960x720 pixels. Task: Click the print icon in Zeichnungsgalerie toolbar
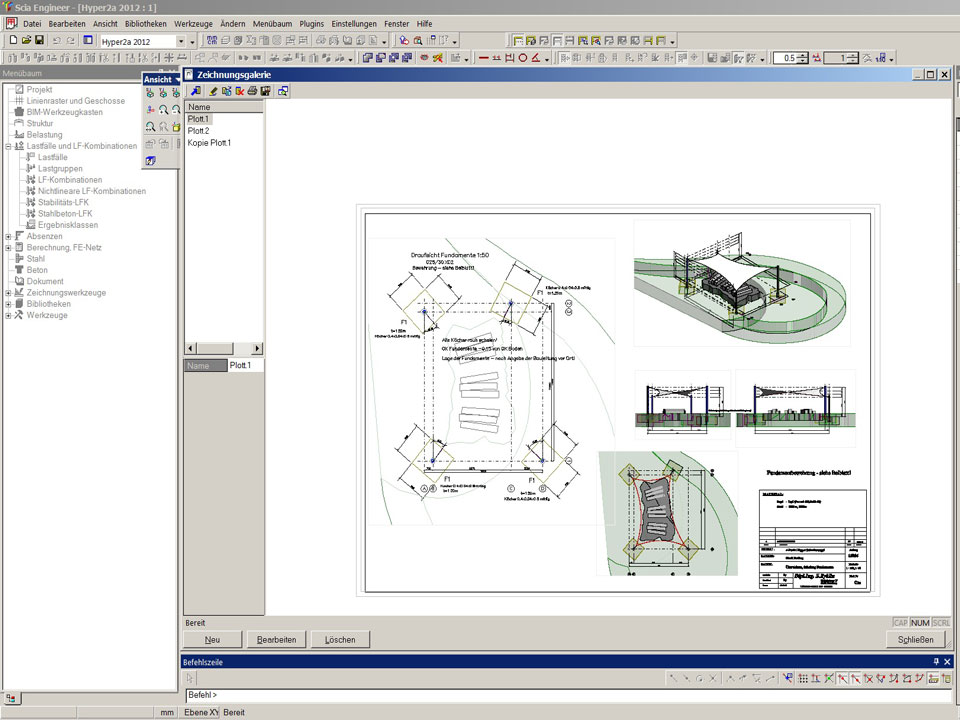click(253, 91)
